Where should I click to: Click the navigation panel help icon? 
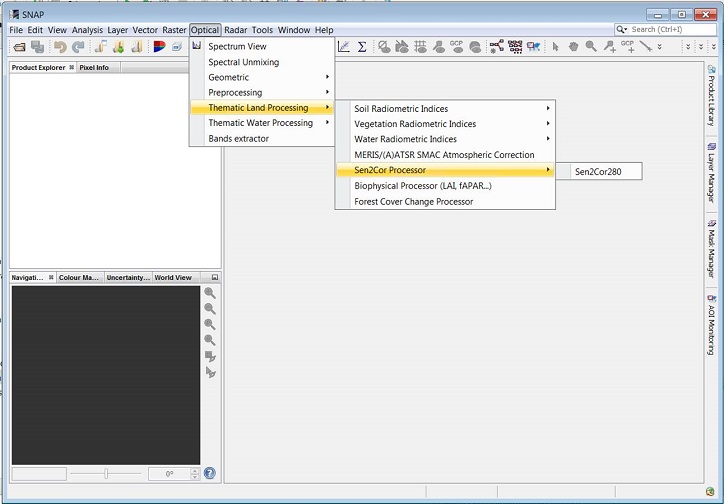click(x=210, y=473)
